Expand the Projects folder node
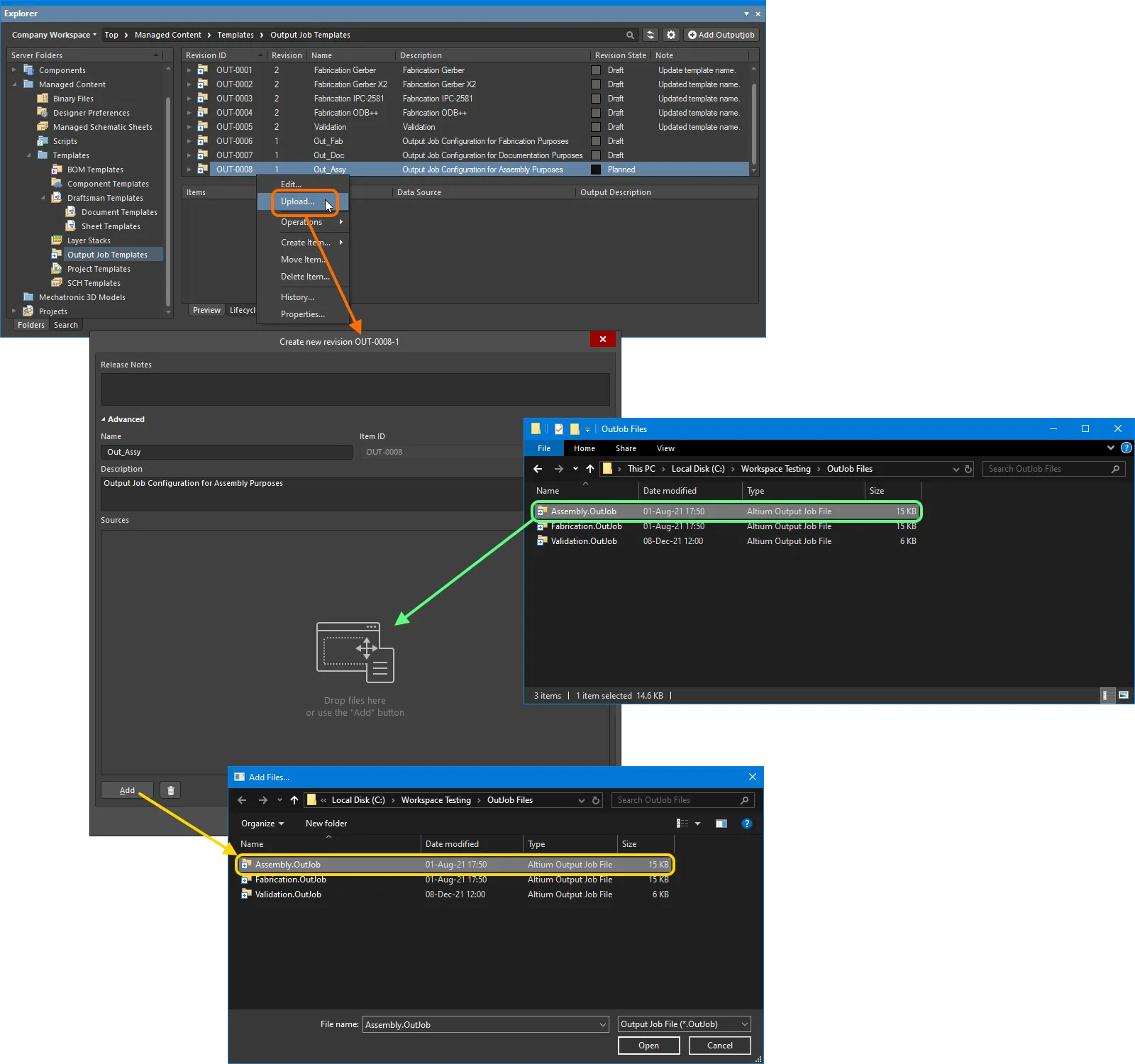This screenshot has width=1135, height=1064. click(x=13, y=311)
